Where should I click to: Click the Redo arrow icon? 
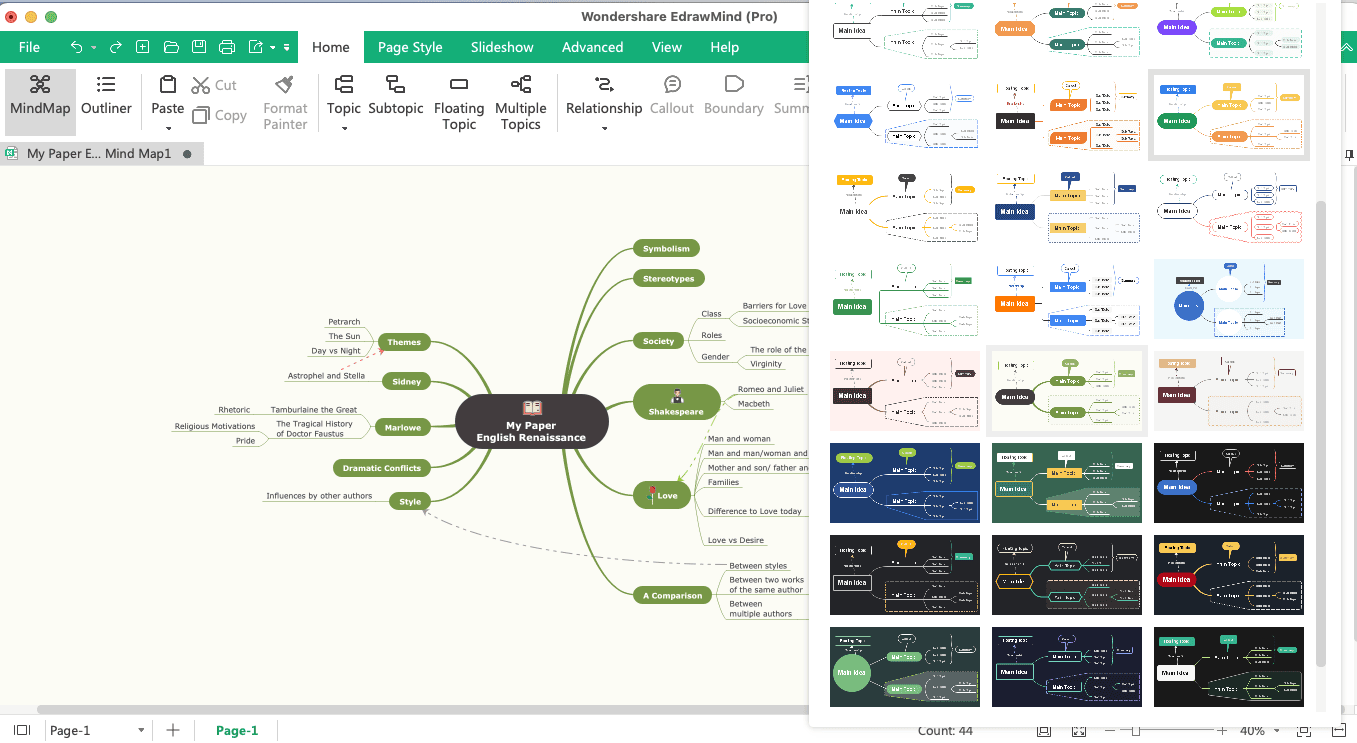(116, 47)
